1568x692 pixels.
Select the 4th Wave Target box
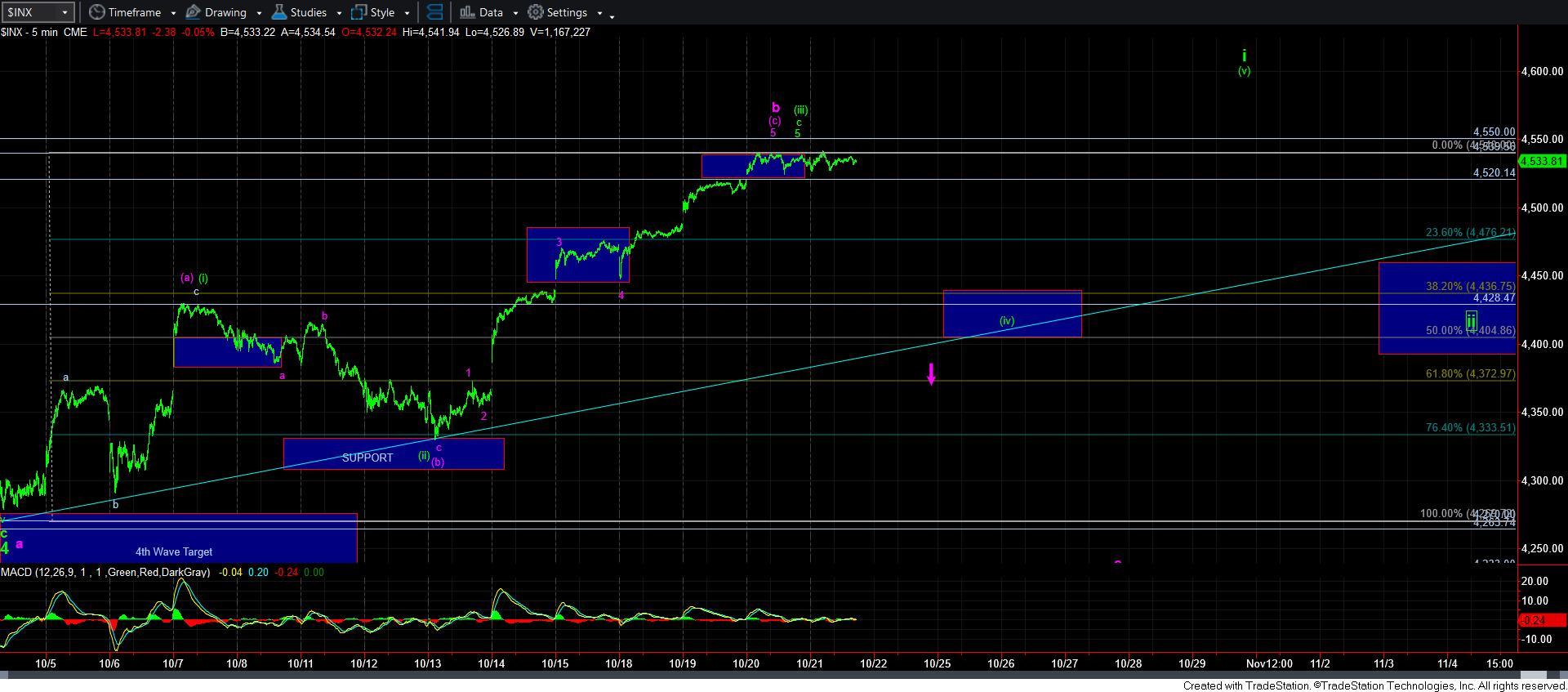point(174,551)
